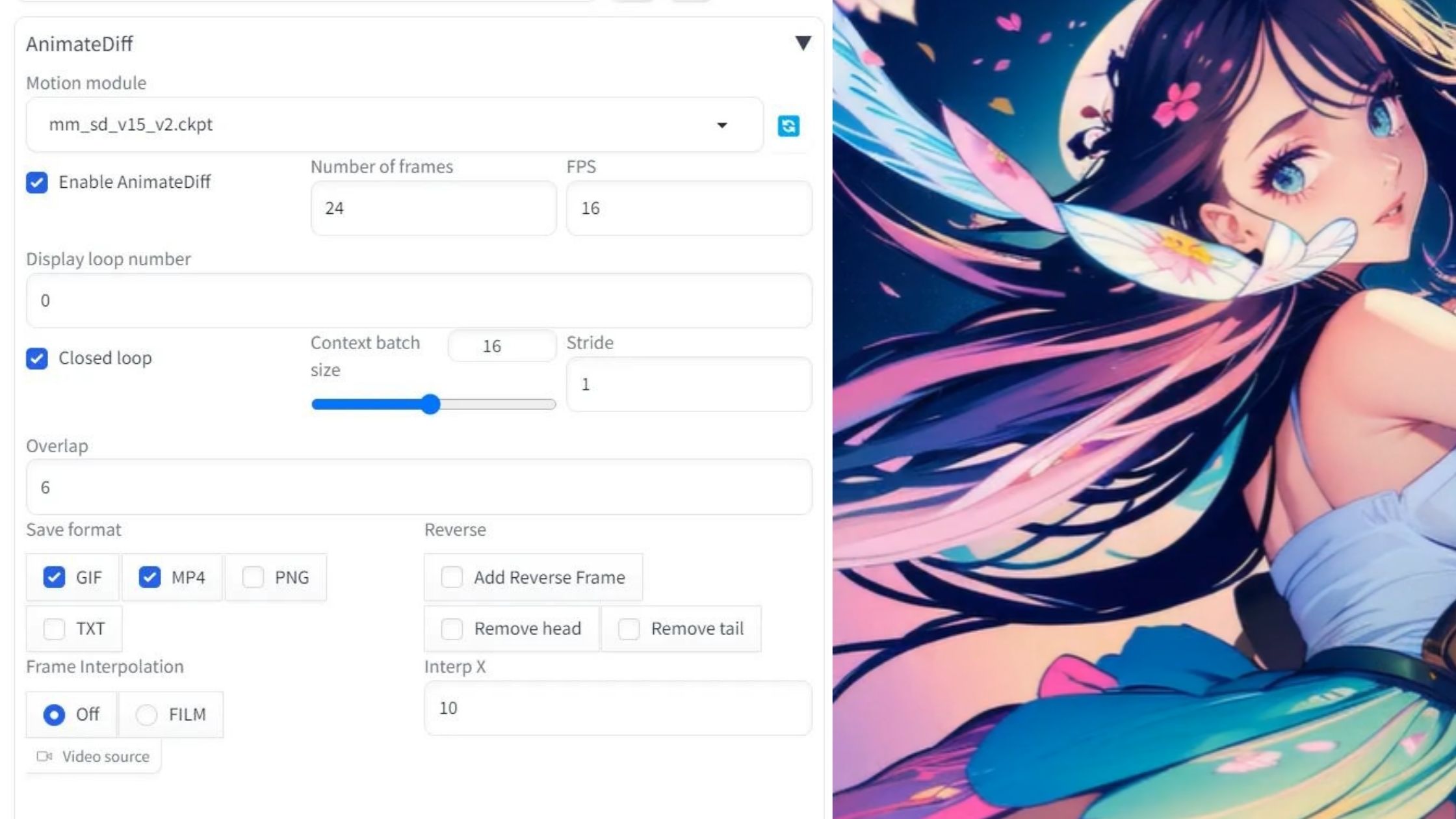Click the Number of frames field
The image size is (1456, 819).
click(433, 208)
